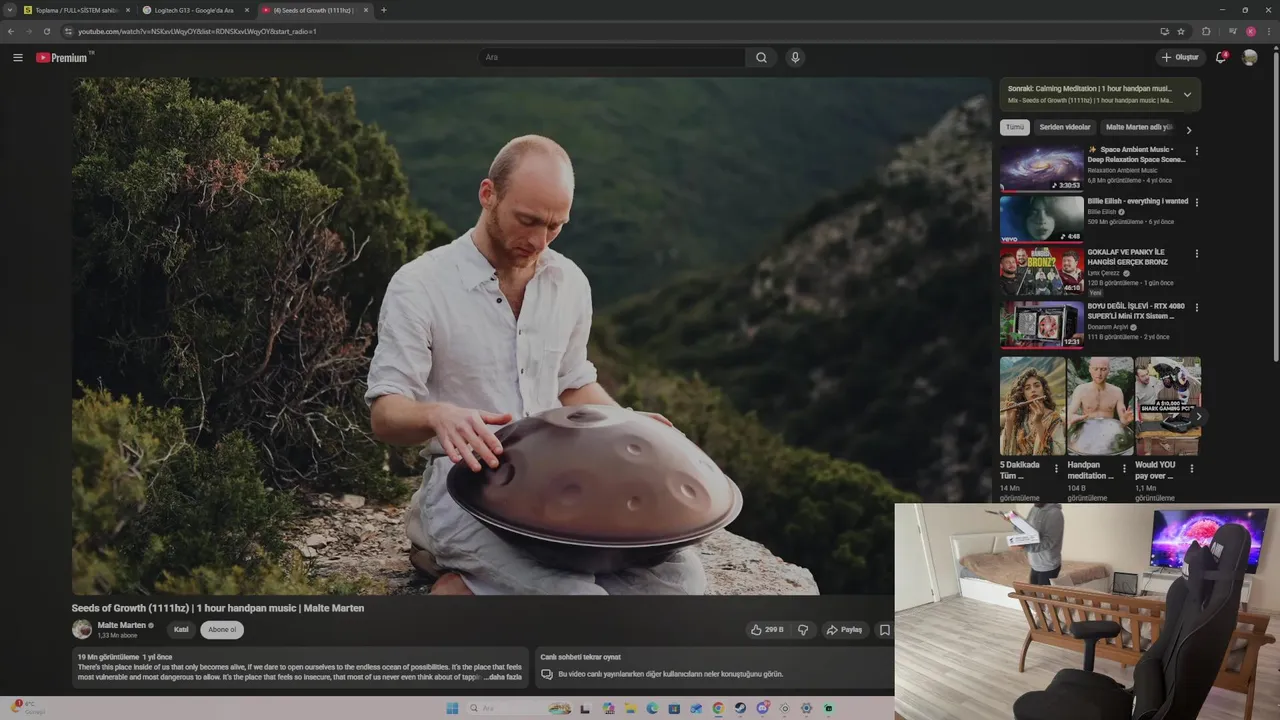The height and width of the screenshot is (720, 1280).
Task: Open Chrome from the taskbar
Action: coord(718,708)
